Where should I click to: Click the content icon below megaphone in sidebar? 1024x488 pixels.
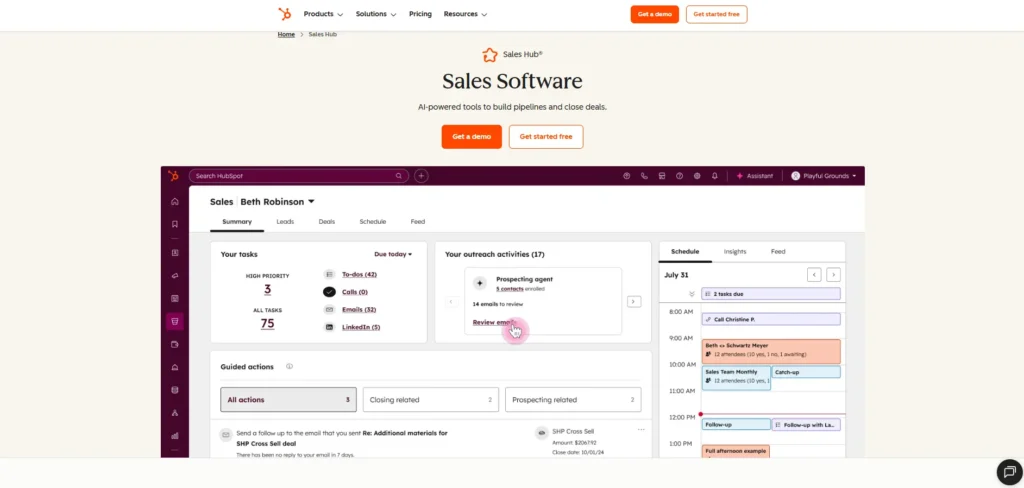click(174, 299)
